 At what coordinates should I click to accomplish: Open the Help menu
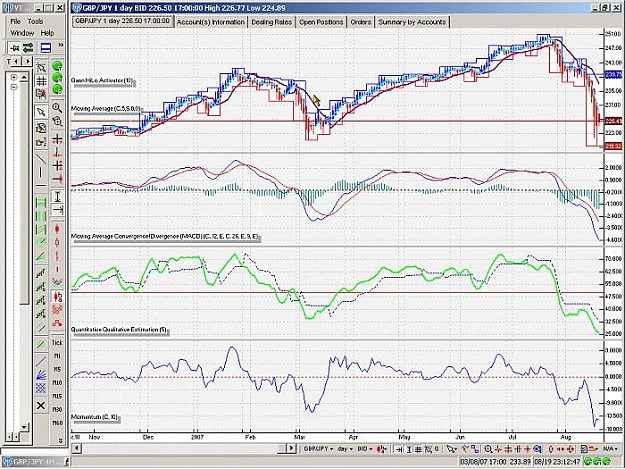(x=47, y=33)
